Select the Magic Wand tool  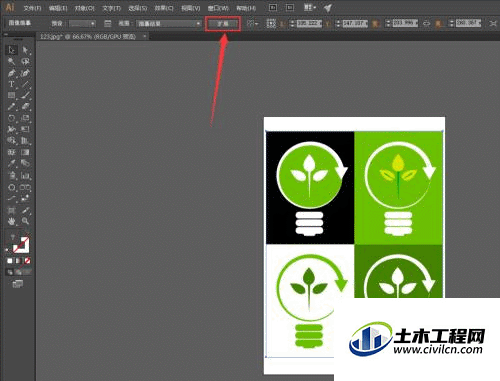coord(12,62)
